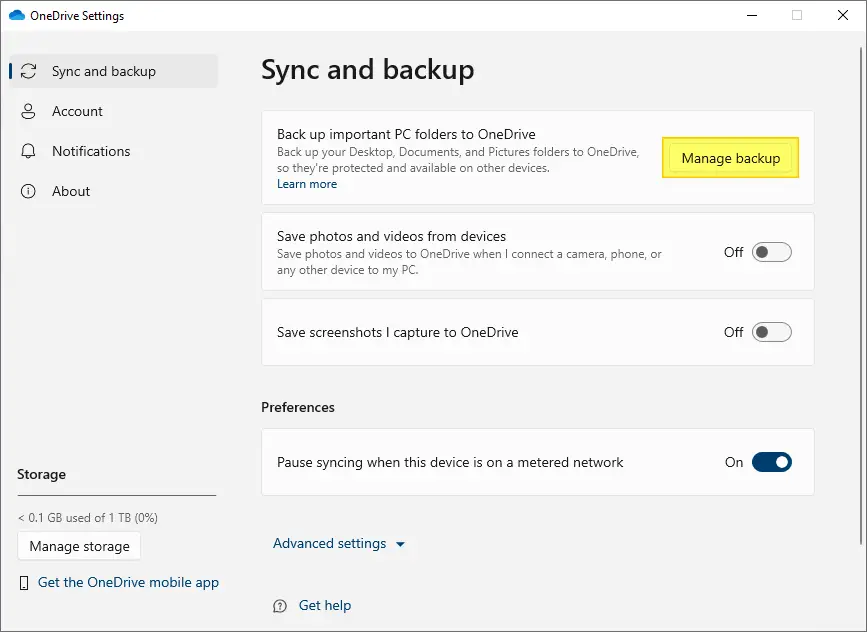Minimize the OneDrive Settings window
867x632 pixels.
(751, 15)
